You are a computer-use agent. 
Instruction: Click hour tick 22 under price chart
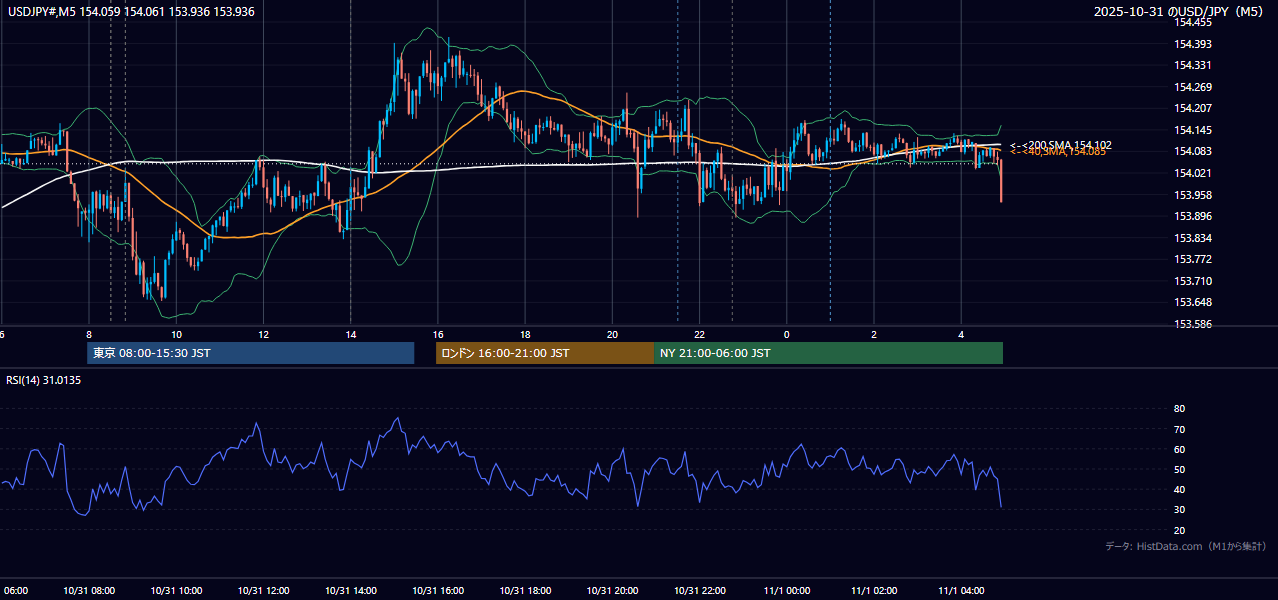[x=700, y=334]
